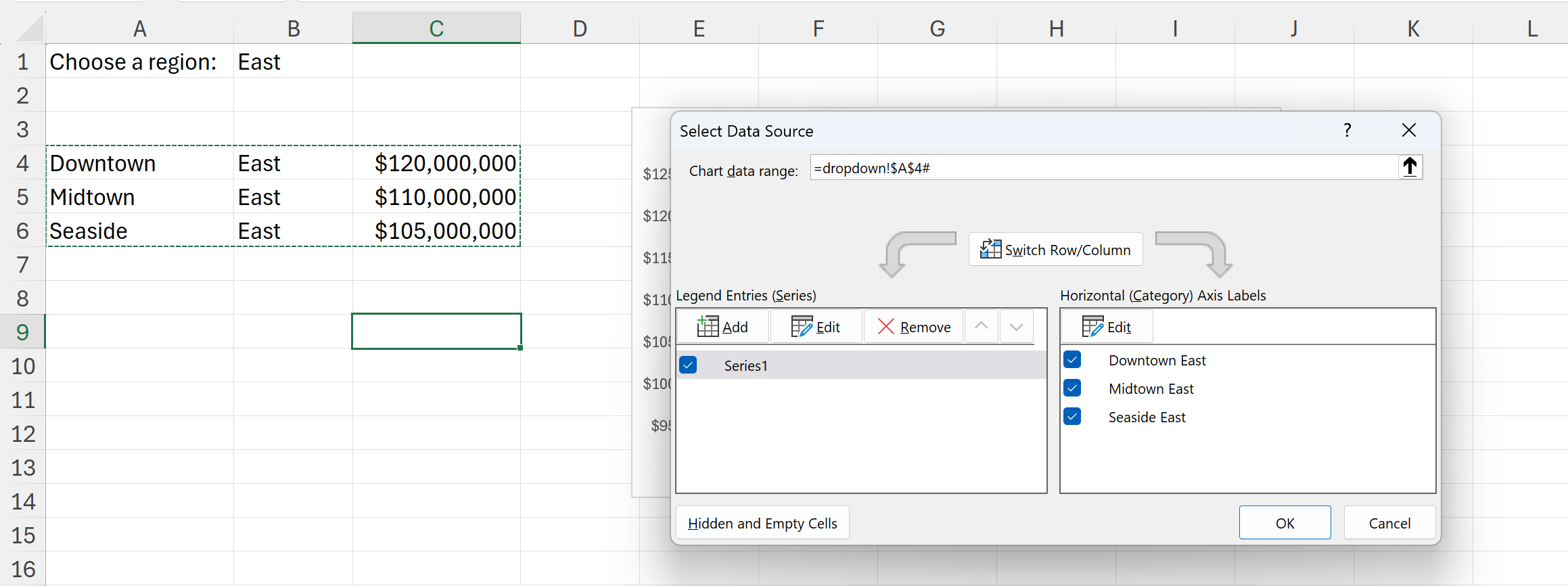Open the dialog help question mark

point(1347,130)
